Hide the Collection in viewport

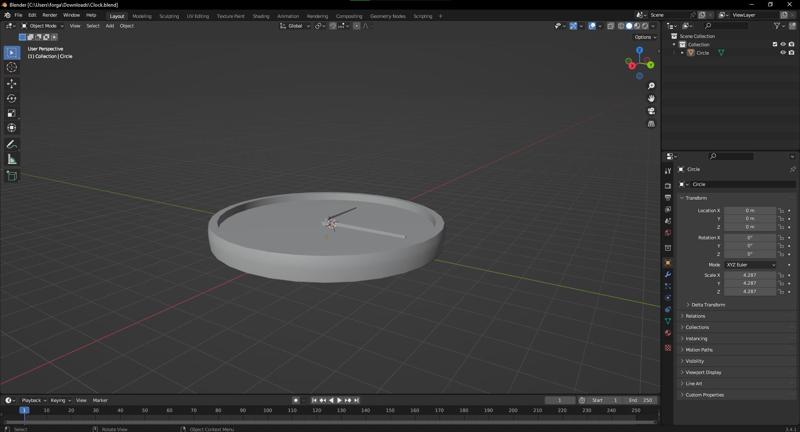pos(783,44)
